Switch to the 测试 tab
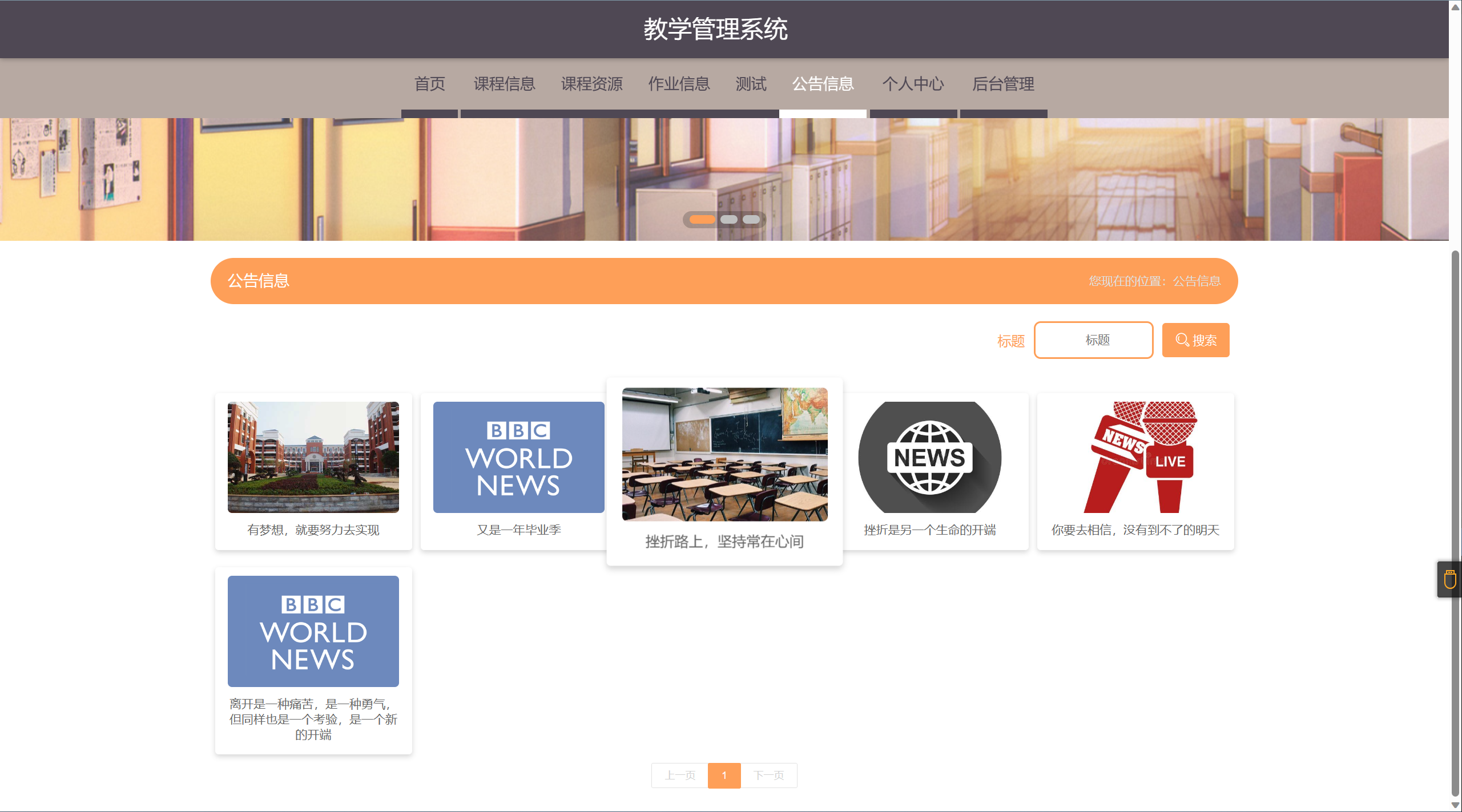 coord(751,84)
